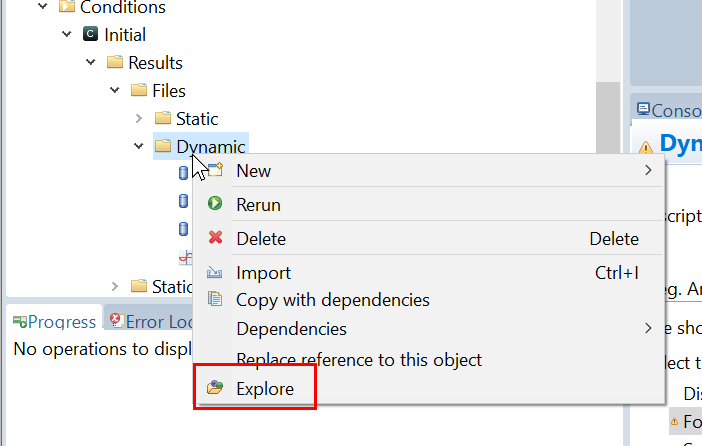Collapse the Dynamic folder node

[139, 147]
